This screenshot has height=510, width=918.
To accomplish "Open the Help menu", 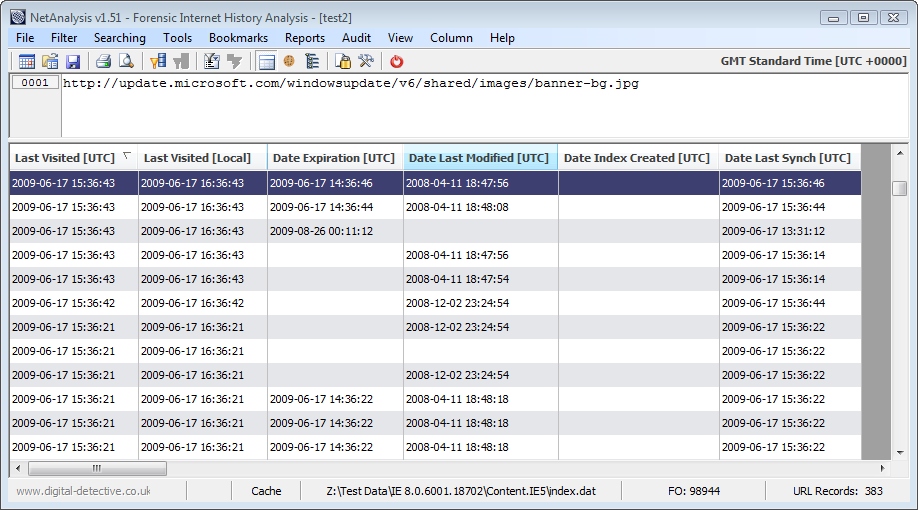I will (502, 38).
